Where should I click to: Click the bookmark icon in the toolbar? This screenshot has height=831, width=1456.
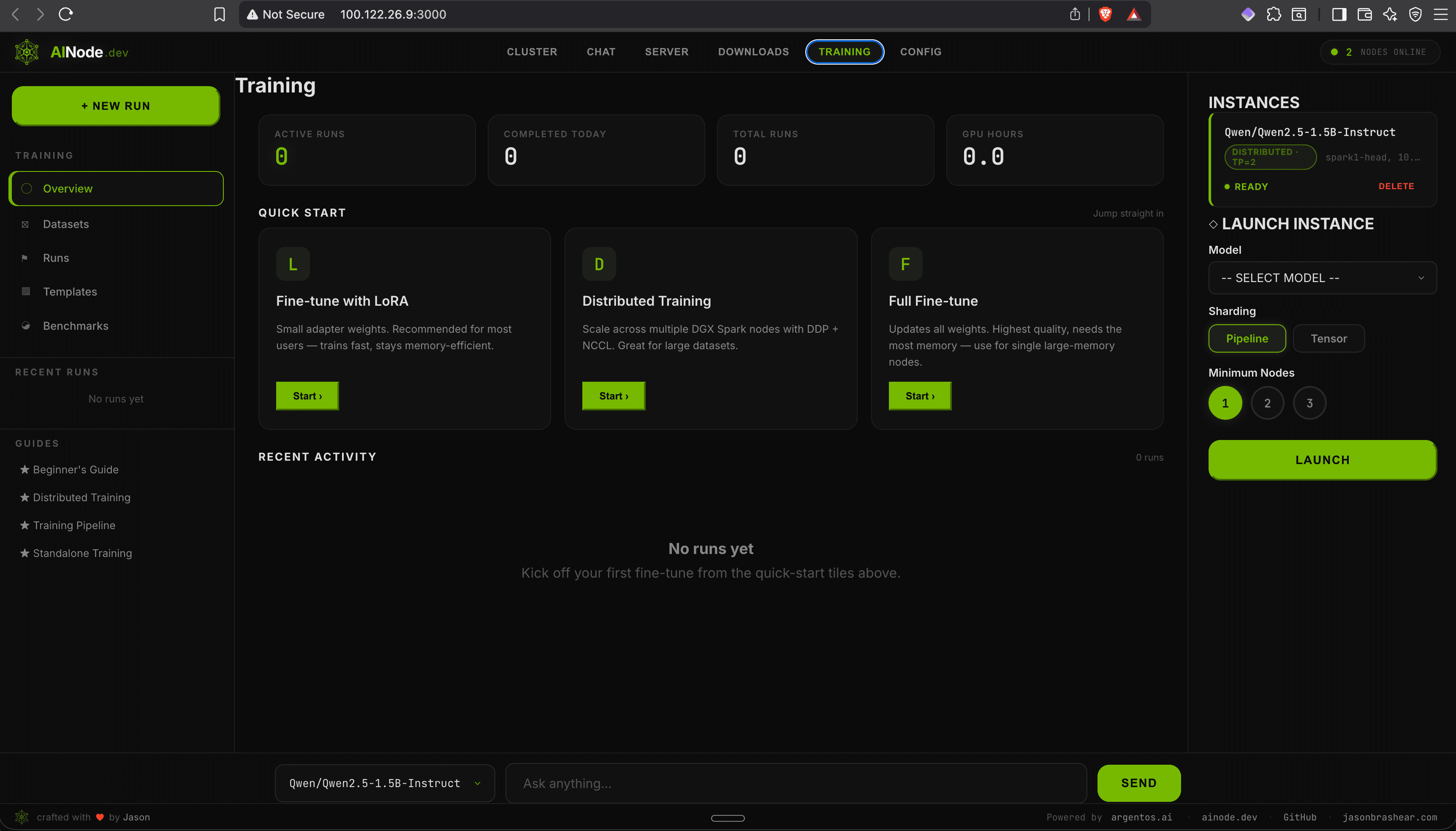click(x=220, y=14)
